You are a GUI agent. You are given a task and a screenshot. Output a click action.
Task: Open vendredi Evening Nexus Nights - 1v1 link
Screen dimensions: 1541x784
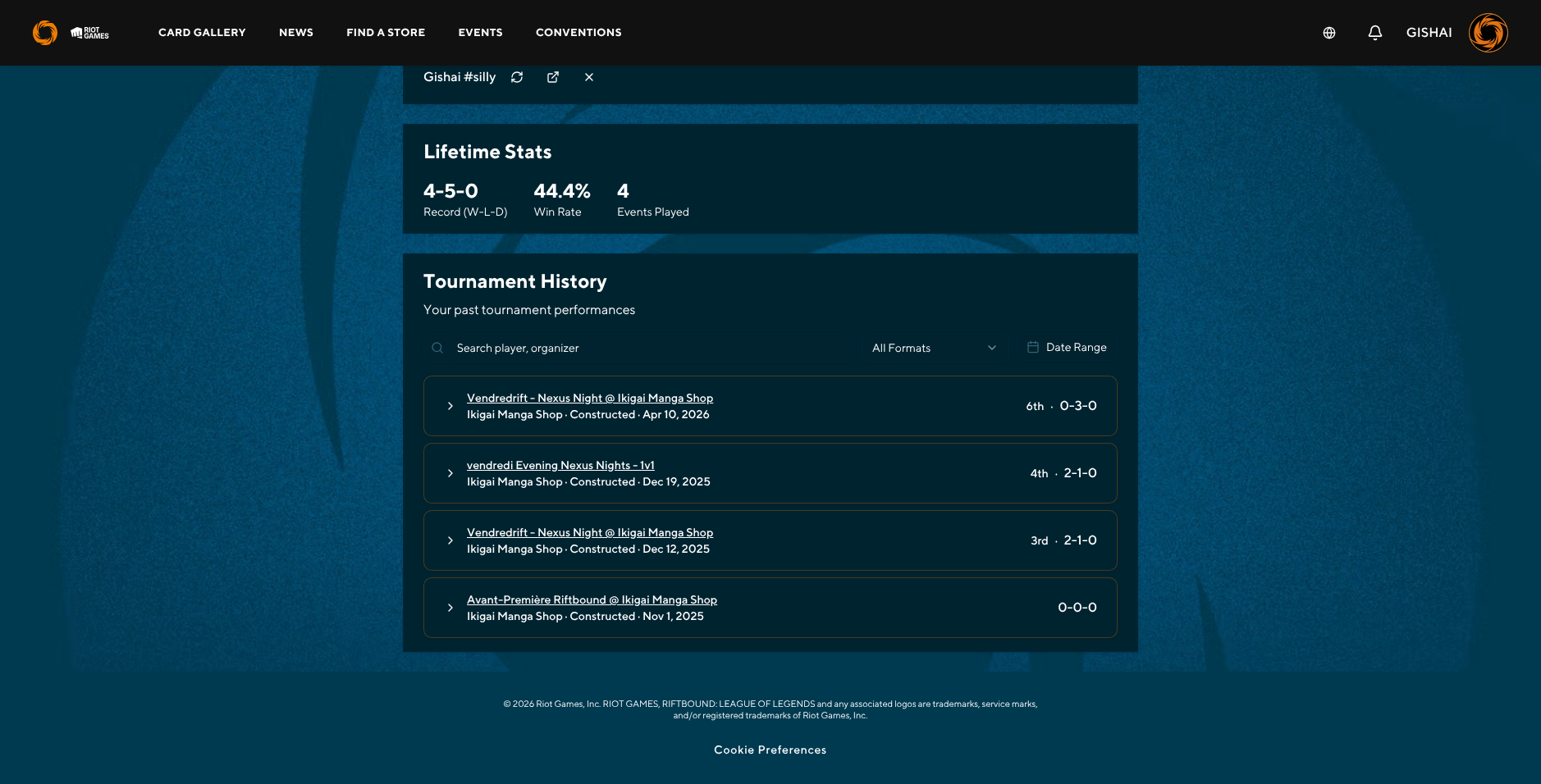point(560,465)
